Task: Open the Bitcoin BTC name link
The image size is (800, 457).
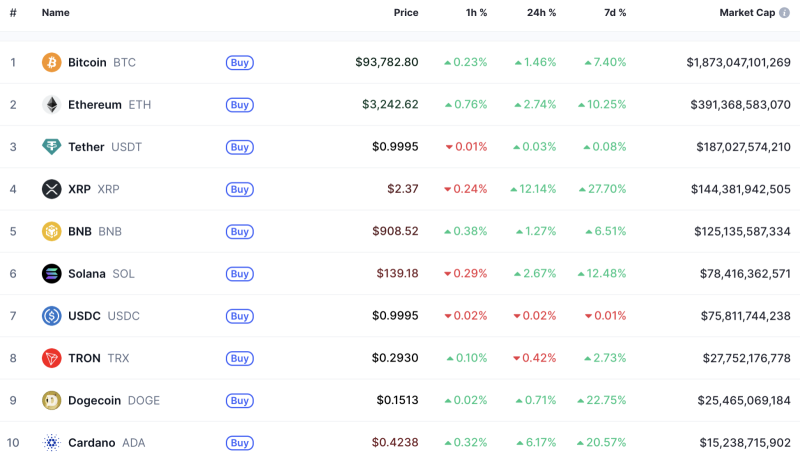Action: (102, 62)
